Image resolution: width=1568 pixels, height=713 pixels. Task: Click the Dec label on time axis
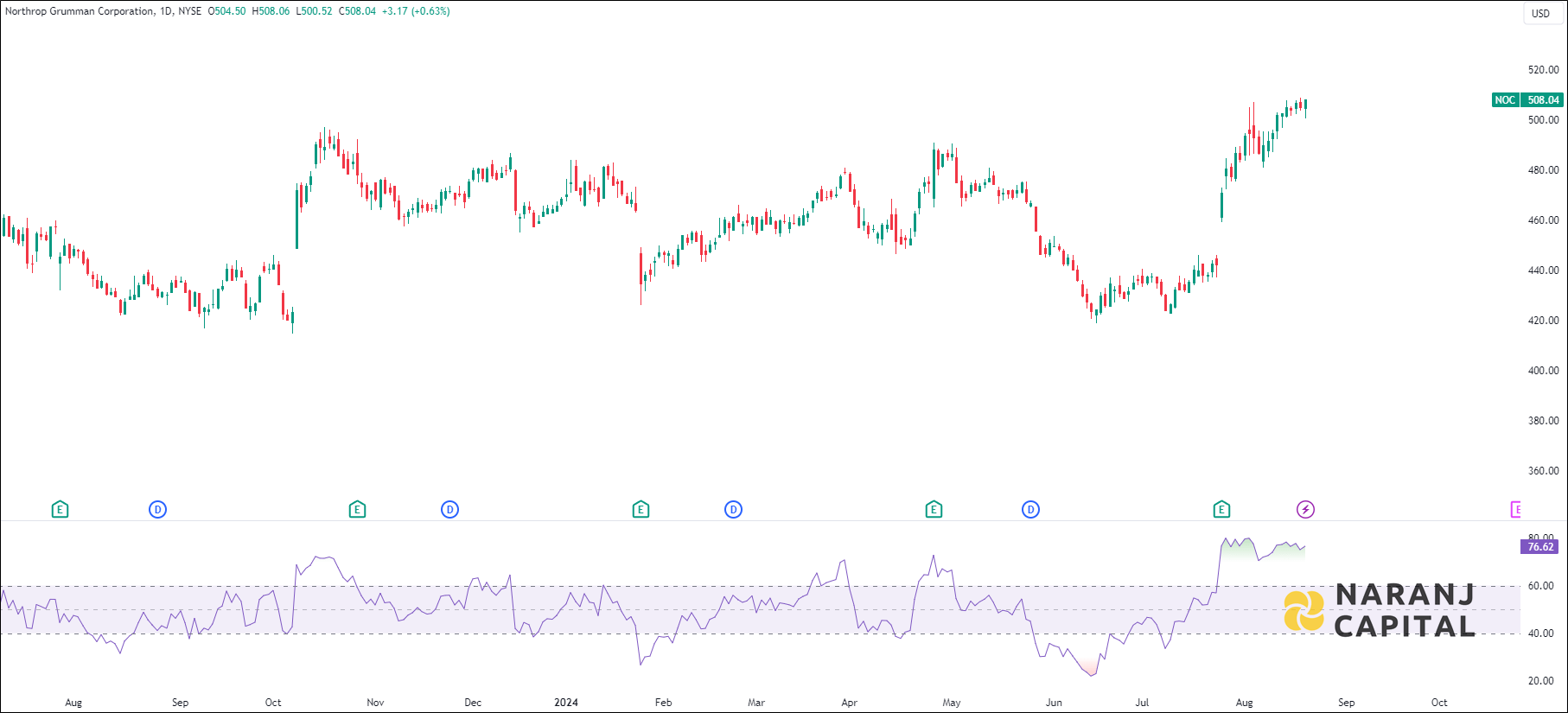click(x=473, y=703)
